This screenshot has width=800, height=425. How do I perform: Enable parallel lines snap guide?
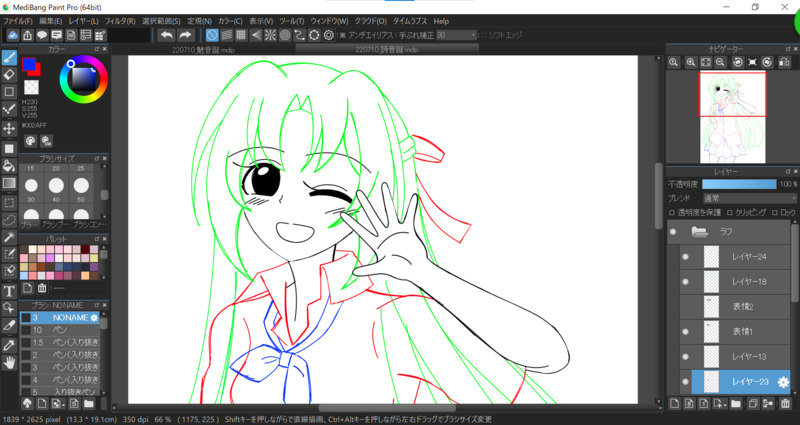click(x=227, y=35)
